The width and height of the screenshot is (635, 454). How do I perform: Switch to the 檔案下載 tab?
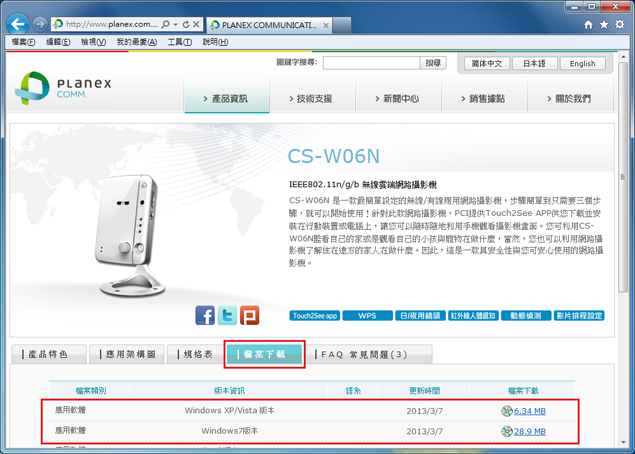[x=264, y=354]
